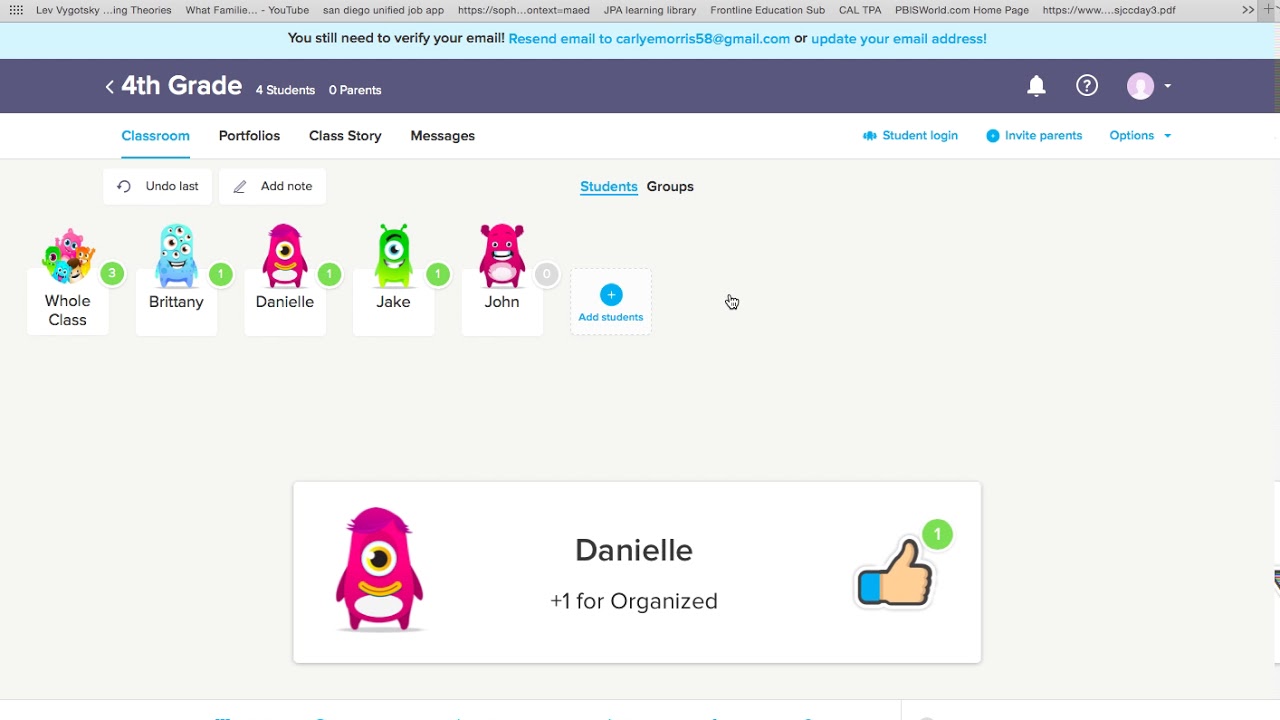Open CAL TPA bookmark

860,10
